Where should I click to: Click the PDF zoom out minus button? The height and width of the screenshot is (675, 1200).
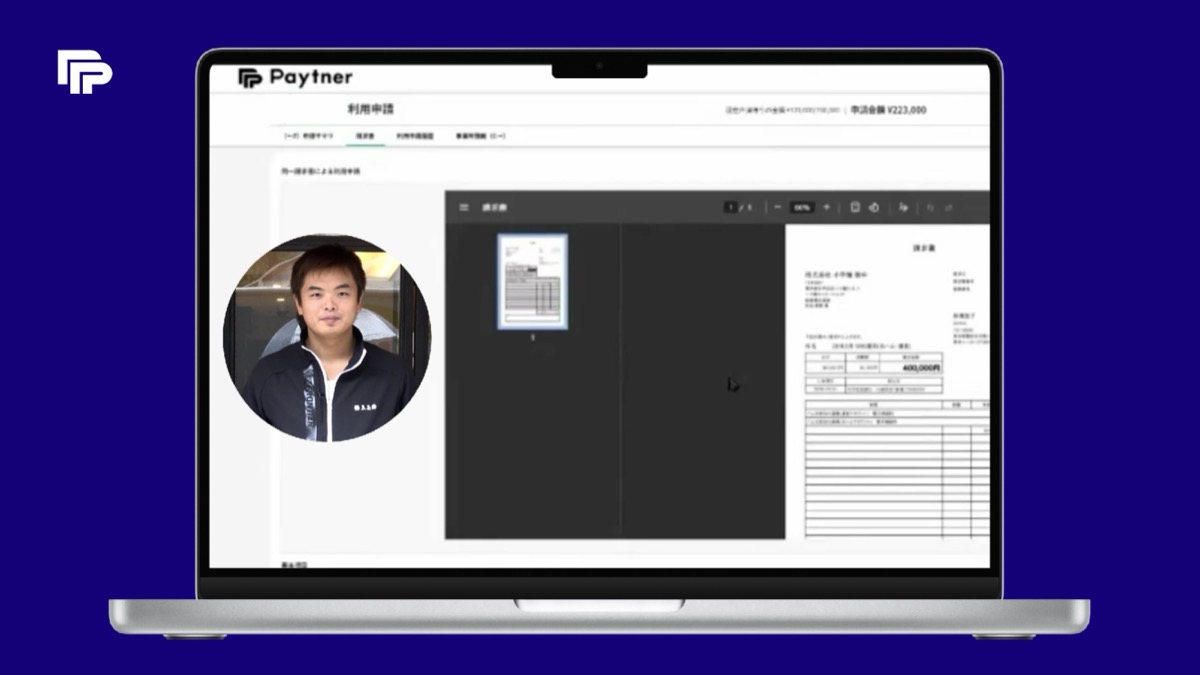point(778,207)
